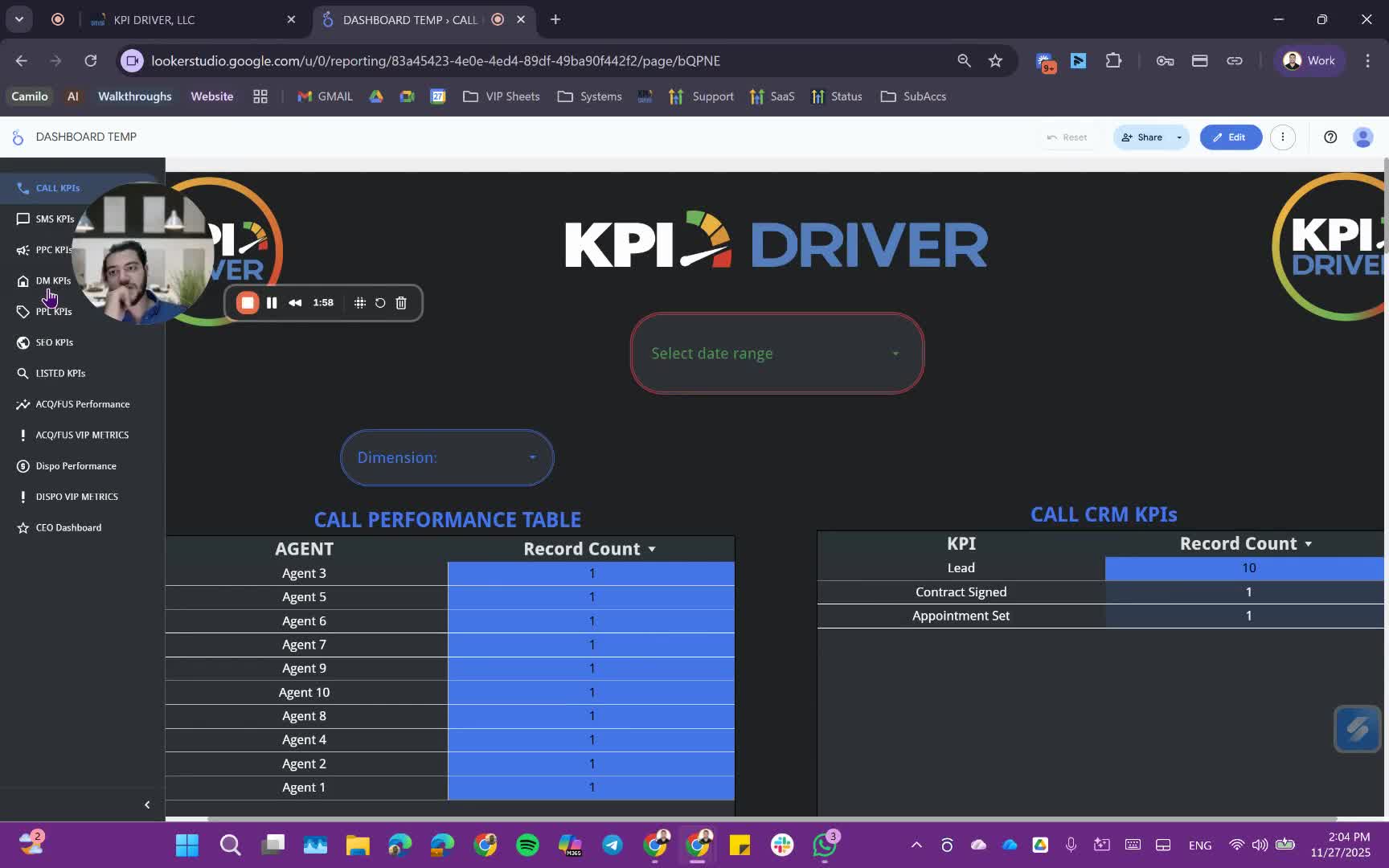Open ACQ/FUS Performance page

point(83,404)
